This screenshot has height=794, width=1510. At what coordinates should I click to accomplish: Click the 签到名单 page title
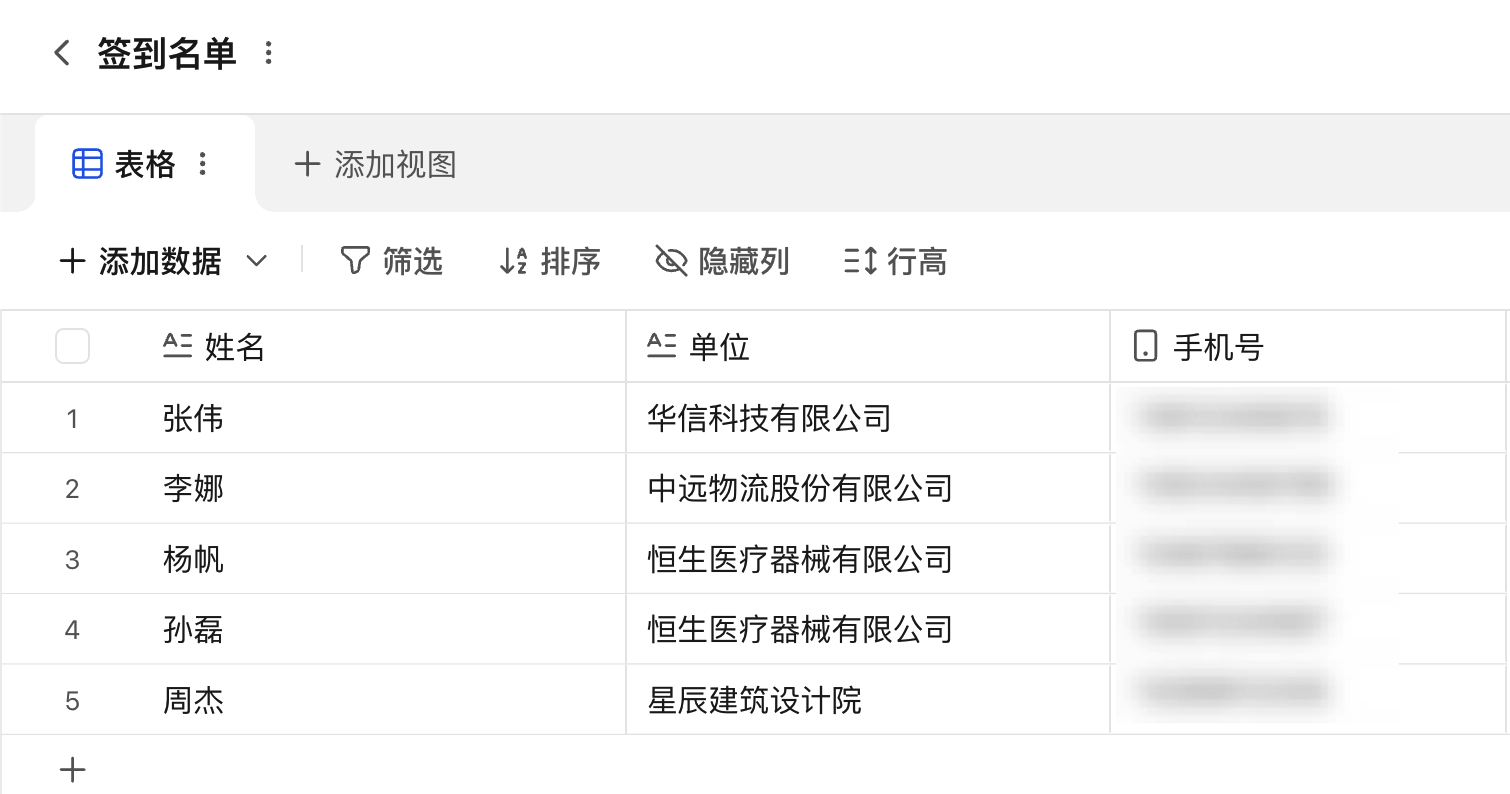click(167, 53)
